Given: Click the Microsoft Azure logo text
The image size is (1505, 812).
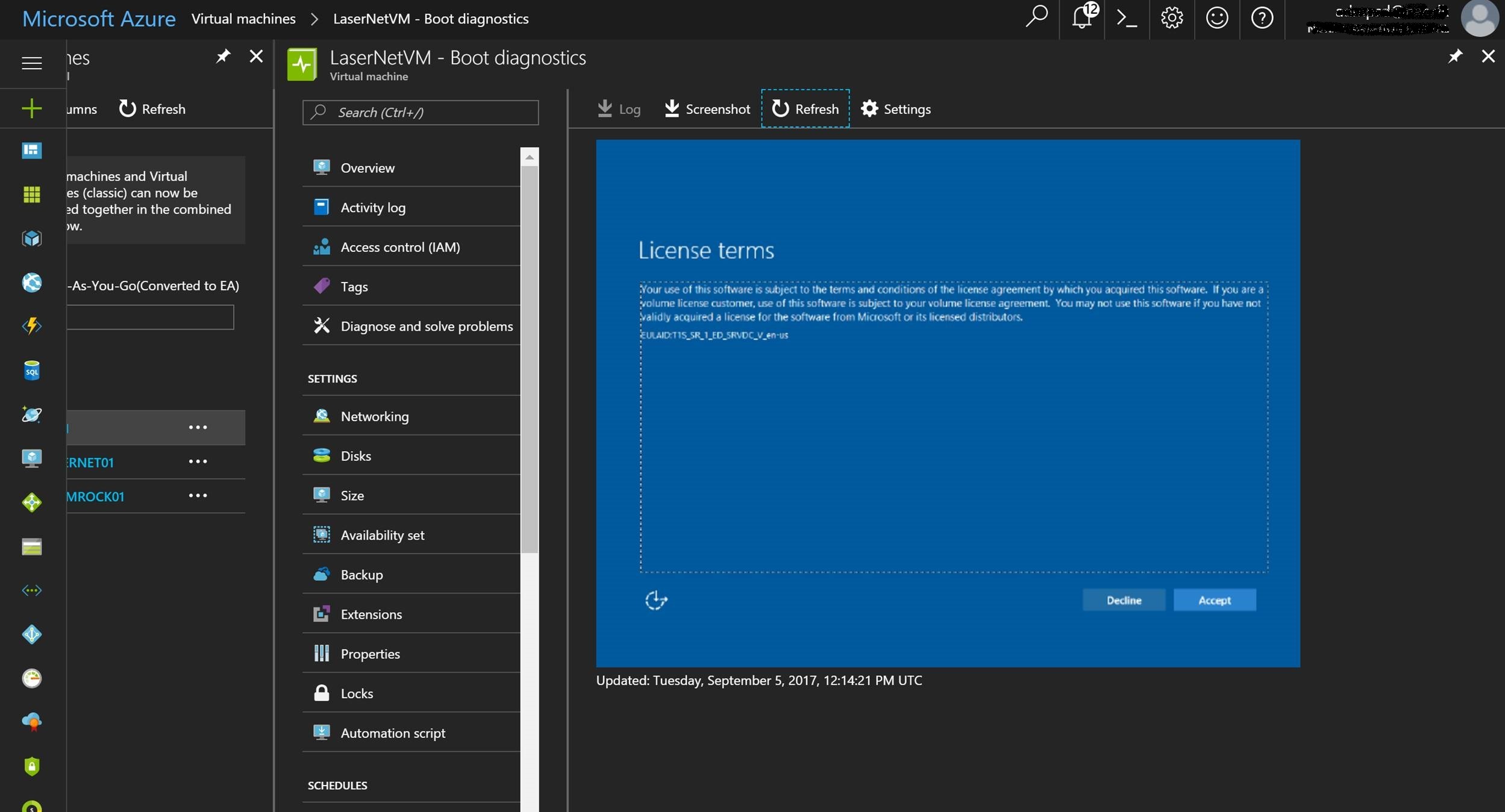Looking at the screenshot, I should (99, 19).
